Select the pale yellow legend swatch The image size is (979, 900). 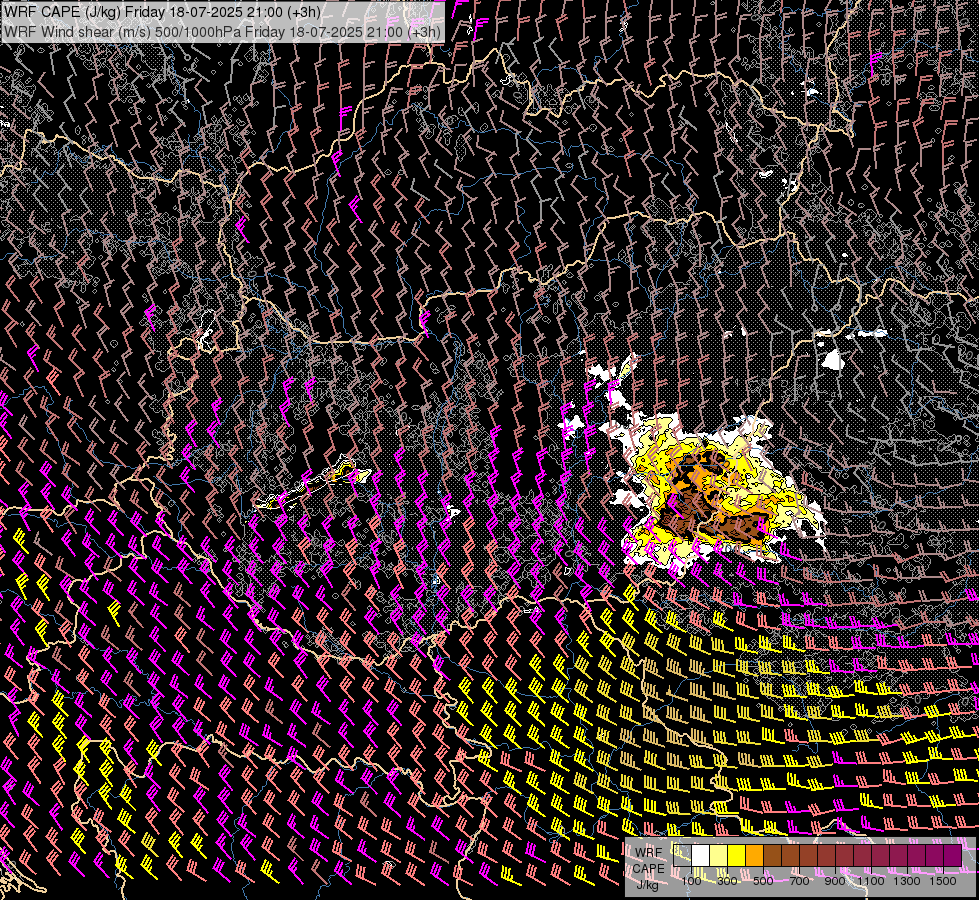tap(719, 855)
